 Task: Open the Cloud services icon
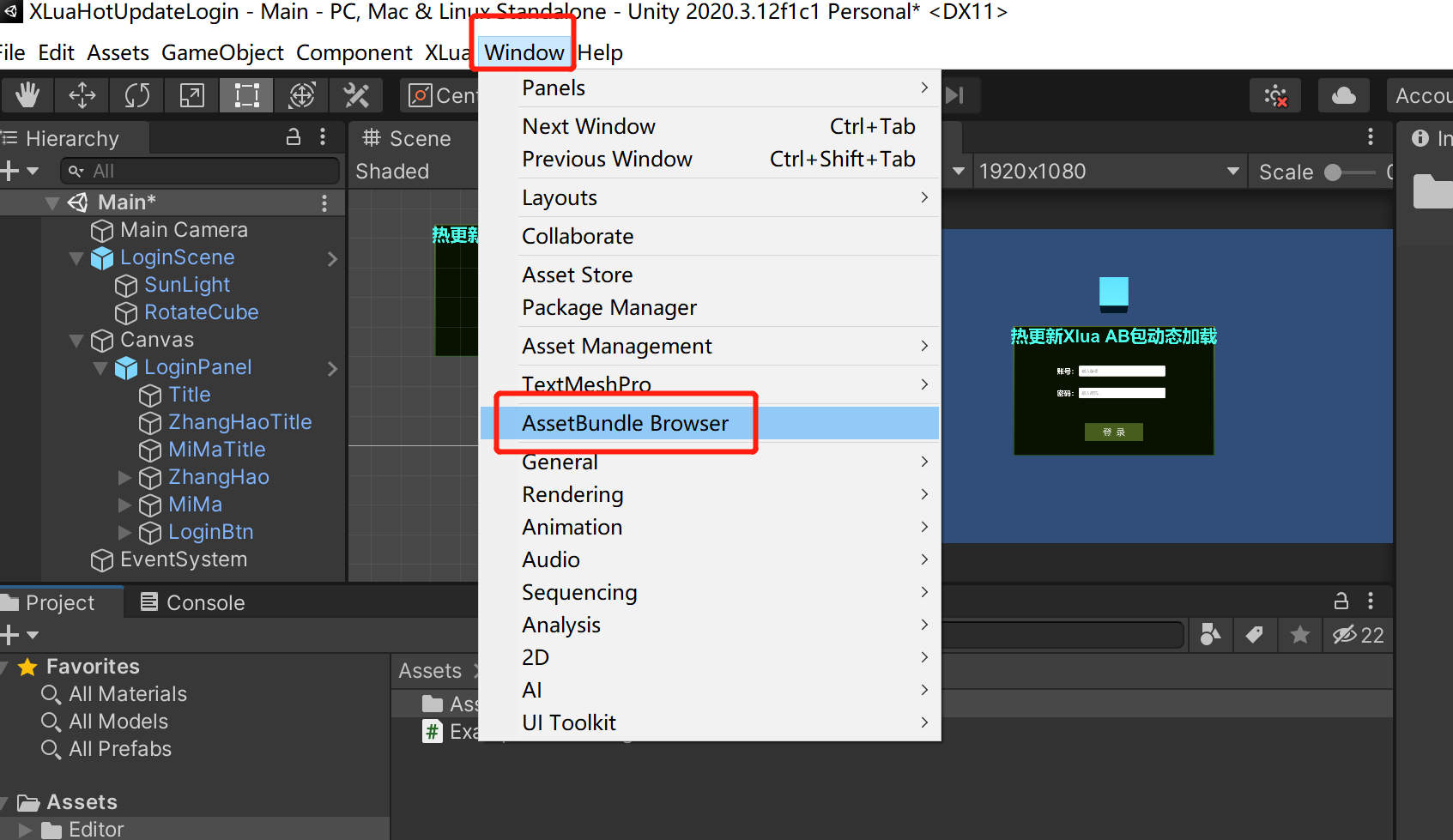pos(1344,95)
